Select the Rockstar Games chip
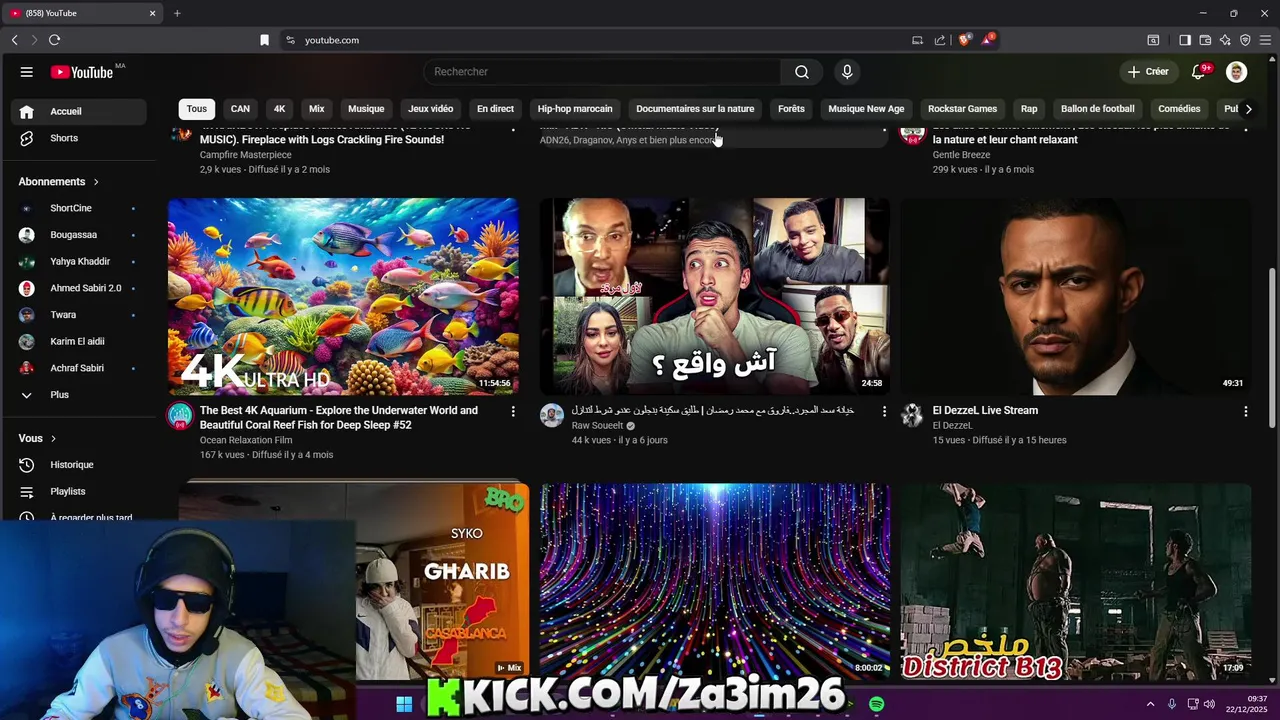 962,109
